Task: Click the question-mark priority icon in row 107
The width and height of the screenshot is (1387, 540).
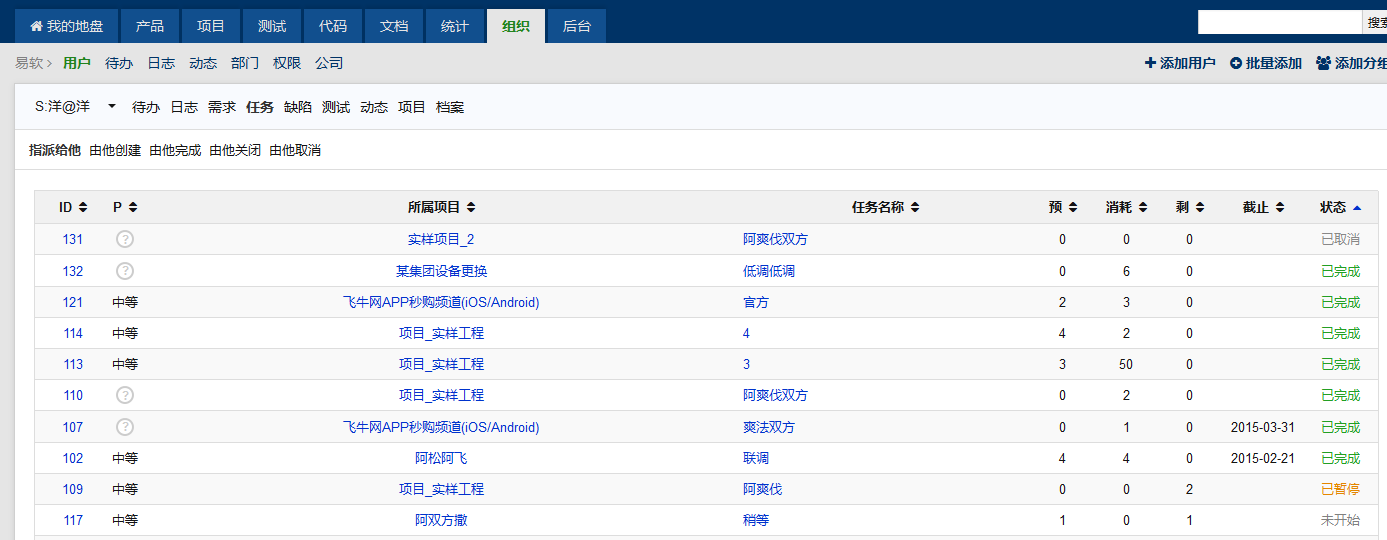Action: pyautogui.click(x=125, y=427)
